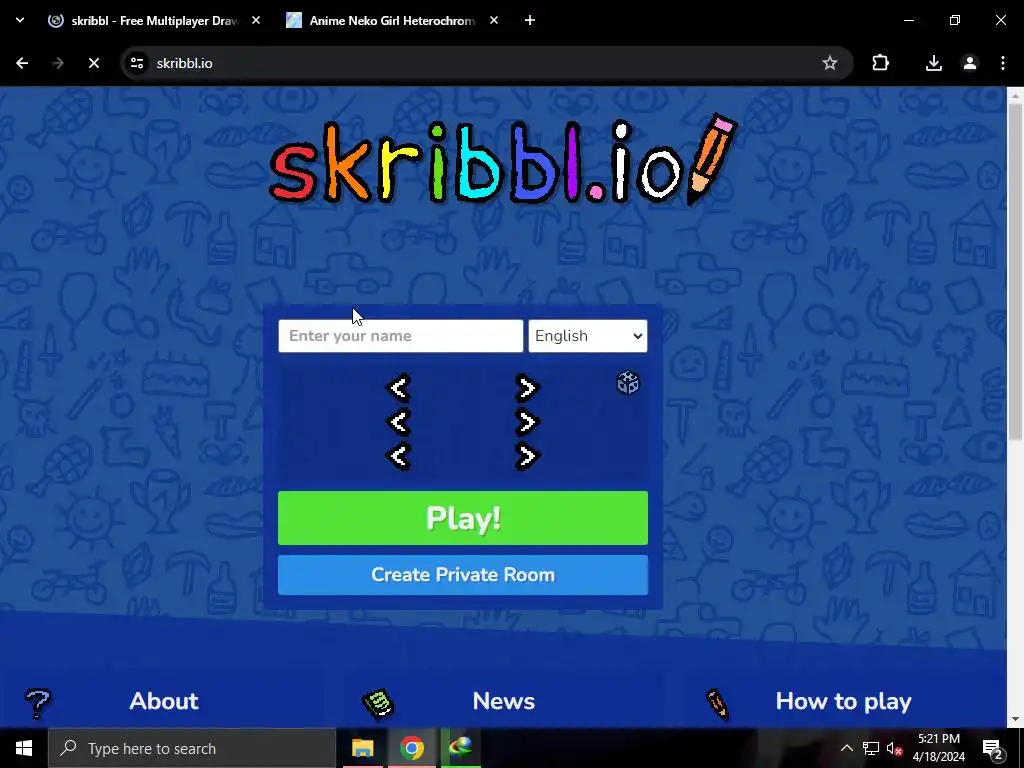Click the skribbl.io address bar
Image resolution: width=1024 pixels, height=768 pixels.
(x=487, y=63)
